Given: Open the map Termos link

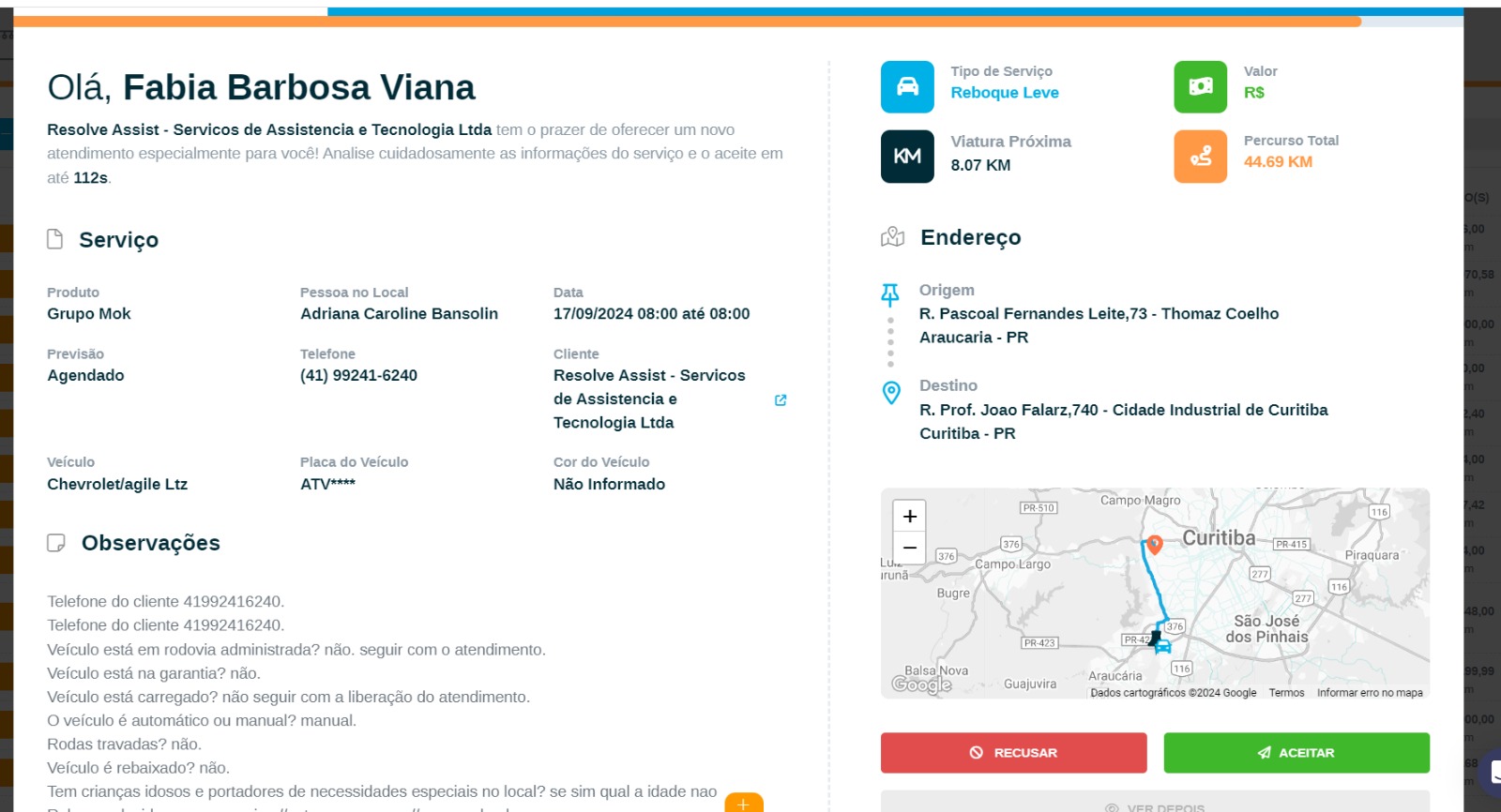Looking at the screenshot, I should point(1286,693).
